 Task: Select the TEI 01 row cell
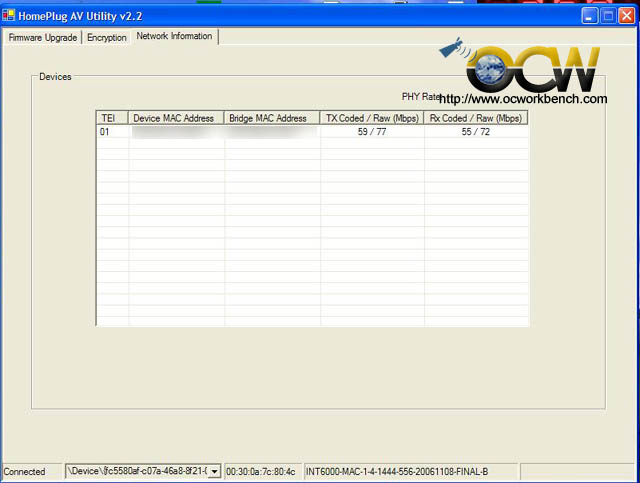coord(104,131)
